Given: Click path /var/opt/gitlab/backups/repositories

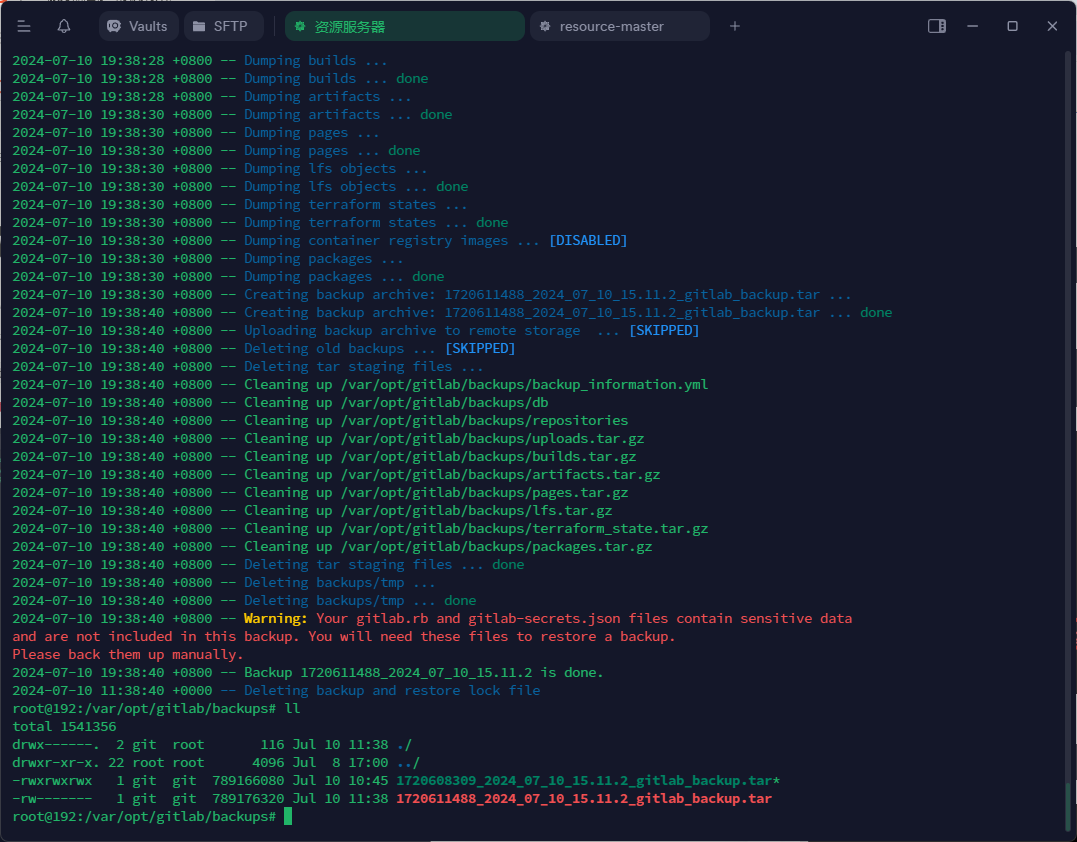Looking at the screenshot, I should tap(484, 420).
